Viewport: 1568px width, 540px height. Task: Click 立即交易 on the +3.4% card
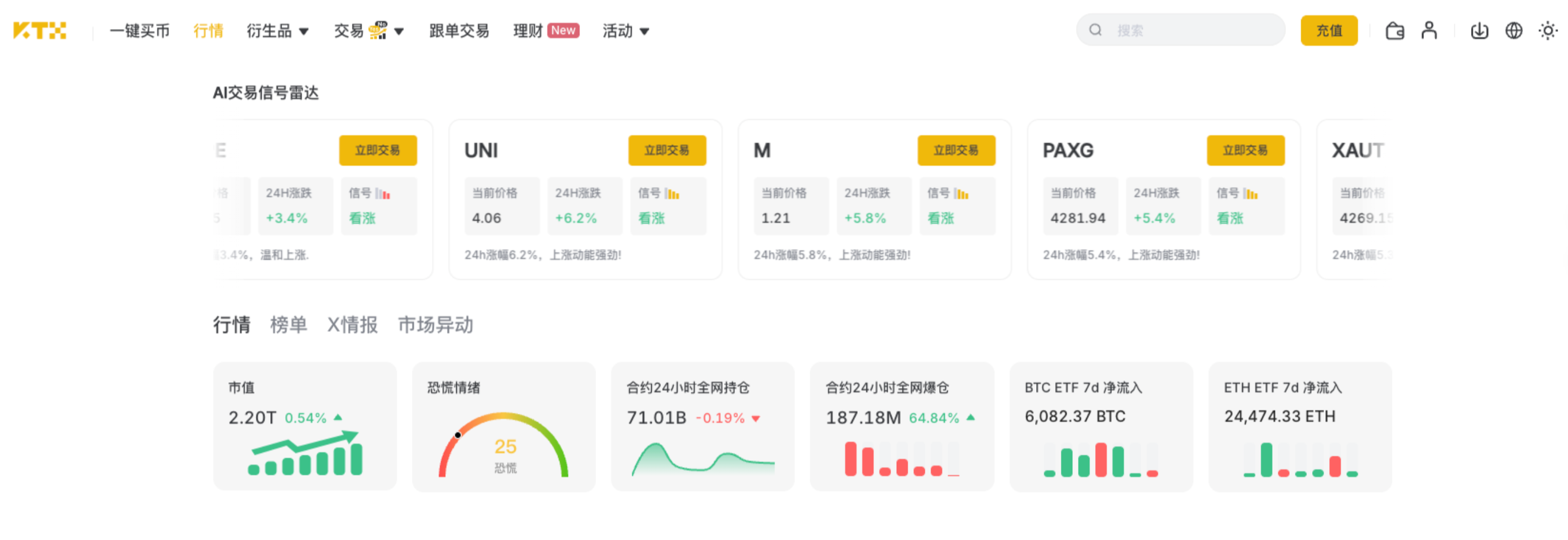(x=378, y=150)
